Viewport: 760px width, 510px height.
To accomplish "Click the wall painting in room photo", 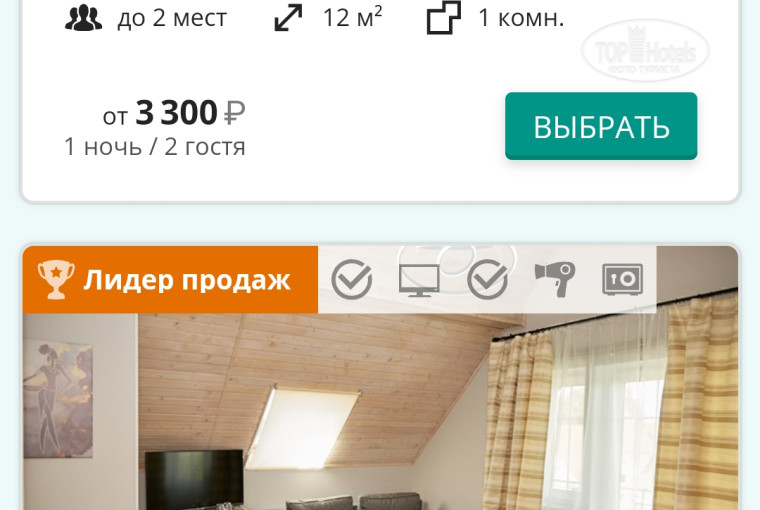I will 58,398.
